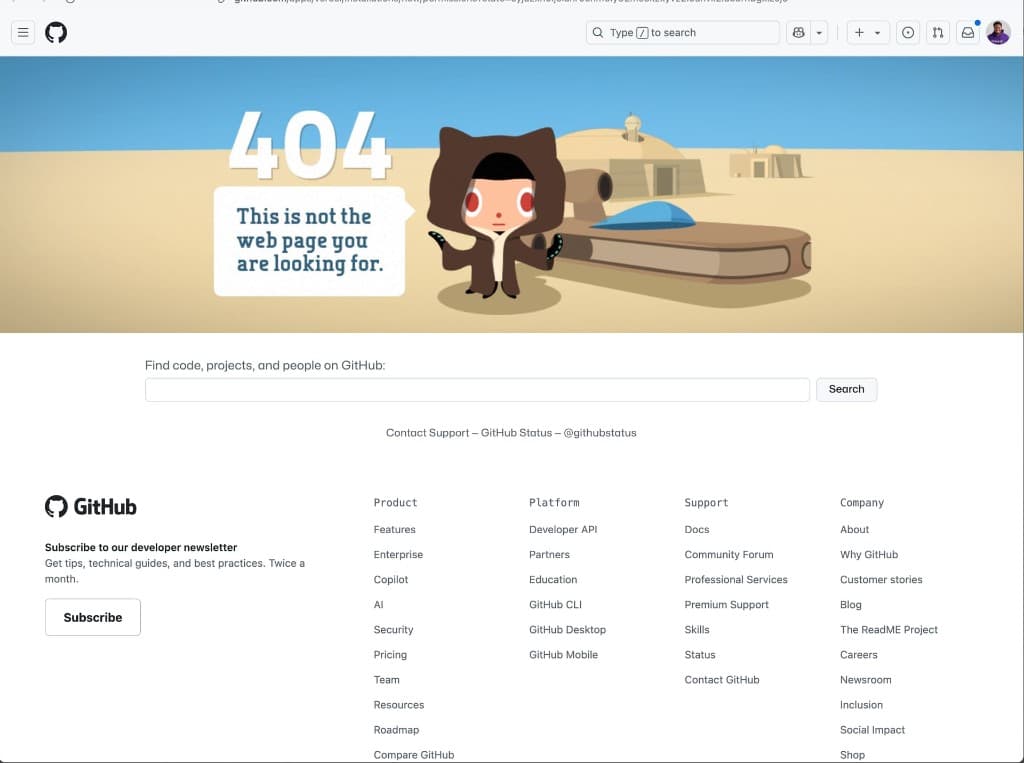Open the Professional Services link
The image size is (1024, 763).
coord(736,579)
